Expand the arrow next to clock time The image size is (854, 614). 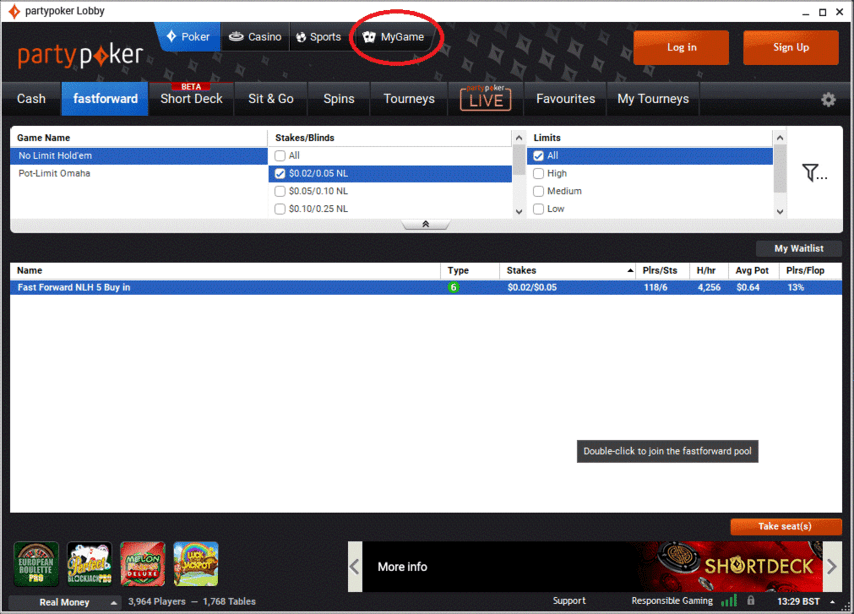pos(832,601)
